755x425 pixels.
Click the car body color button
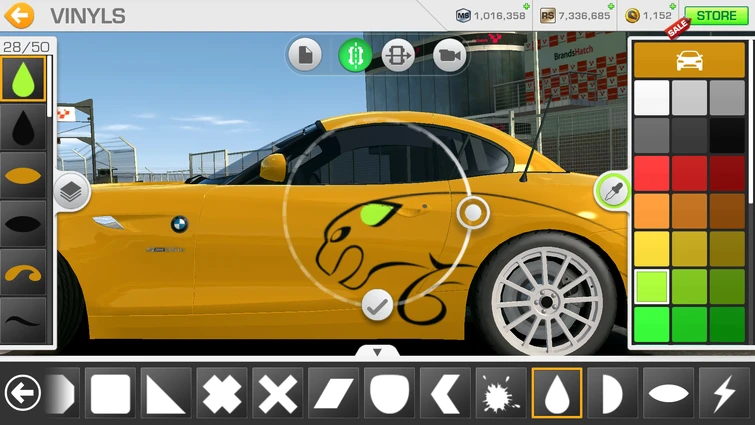(x=689, y=60)
